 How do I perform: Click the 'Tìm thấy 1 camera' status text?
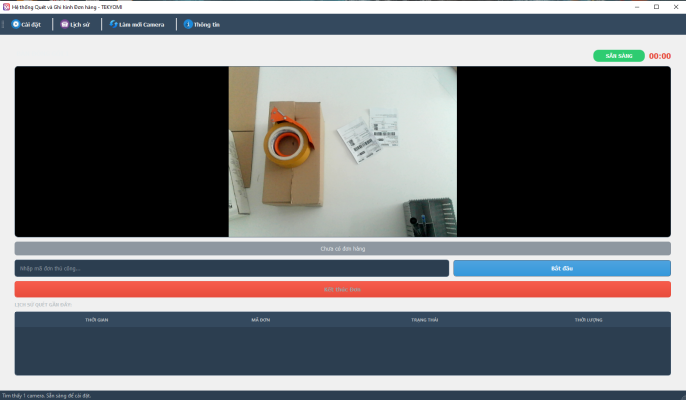click(x=46, y=396)
